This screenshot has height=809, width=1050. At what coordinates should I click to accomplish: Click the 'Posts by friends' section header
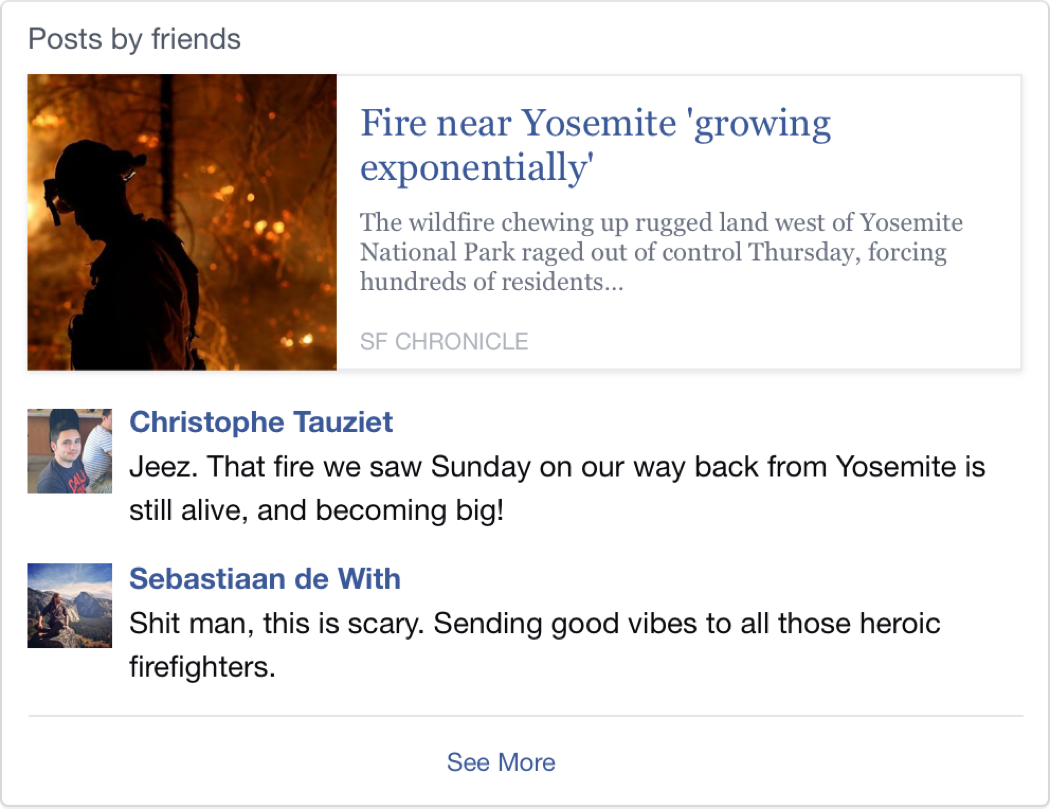click(134, 40)
